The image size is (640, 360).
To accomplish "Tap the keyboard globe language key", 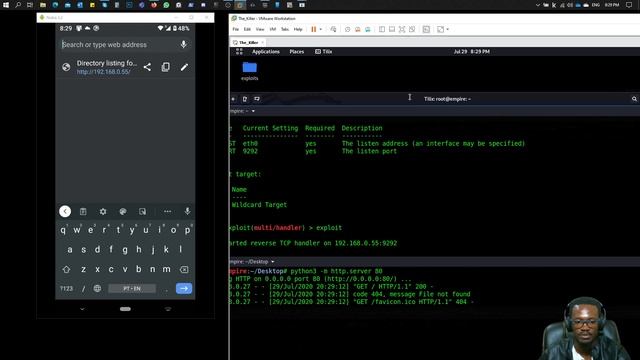I will pyautogui.click(x=97, y=289).
